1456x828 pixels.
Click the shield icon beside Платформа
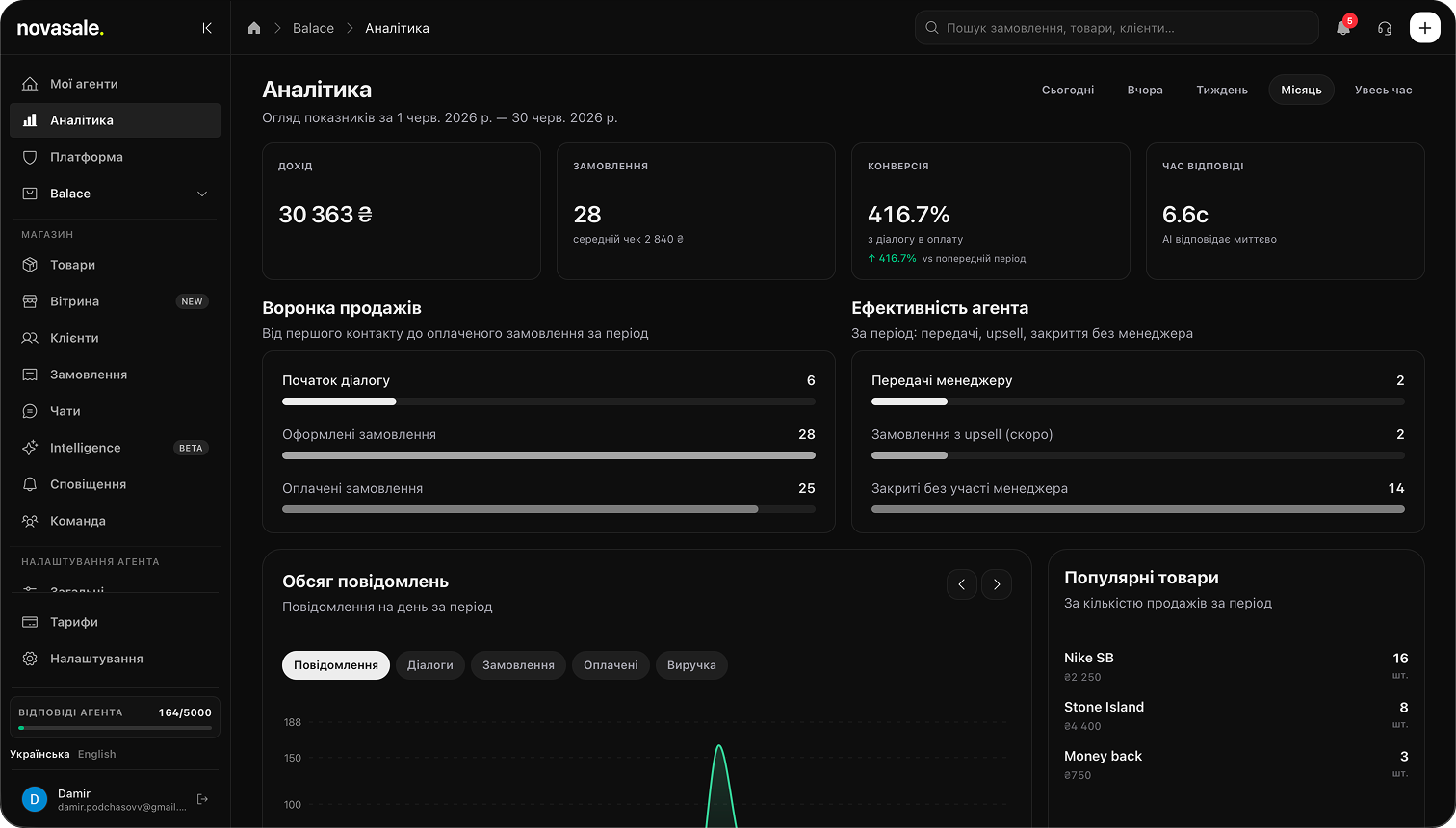[30, 157]
